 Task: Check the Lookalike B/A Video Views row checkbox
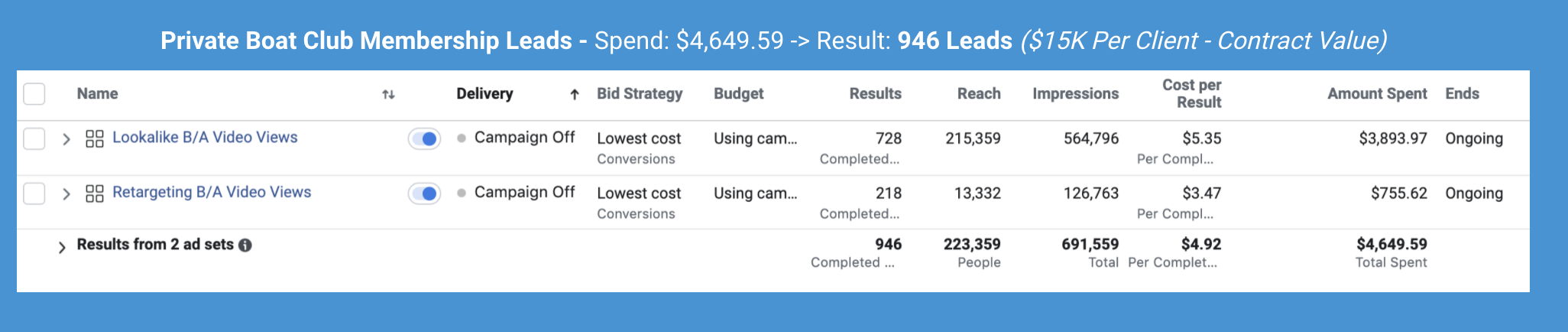(34, 138)
